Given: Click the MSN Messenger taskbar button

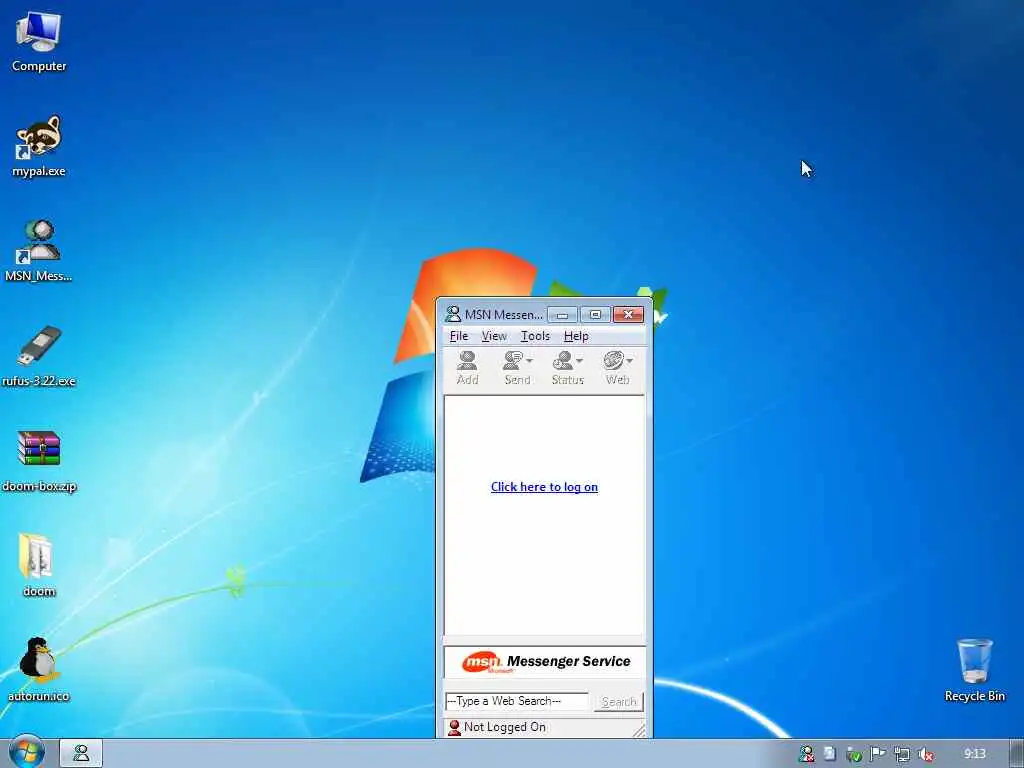Looking at the screenshot, I should [81, 753].
